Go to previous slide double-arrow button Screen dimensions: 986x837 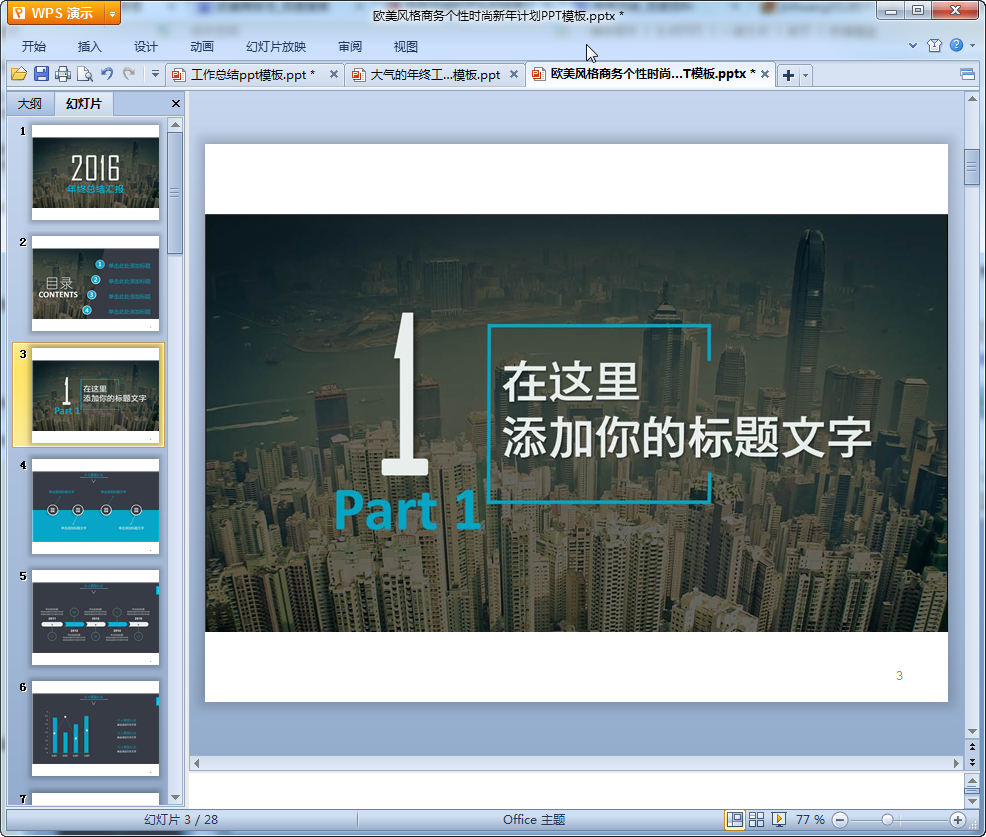972,747
